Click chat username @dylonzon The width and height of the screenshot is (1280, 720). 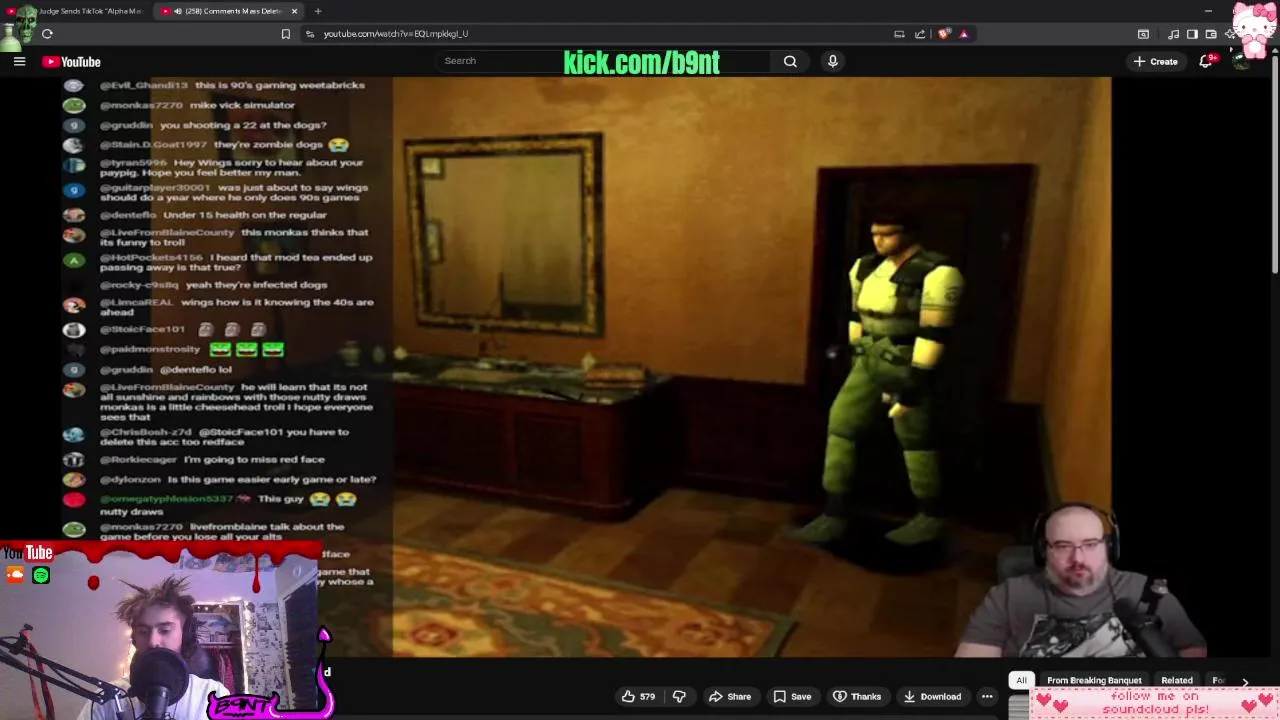131,480
